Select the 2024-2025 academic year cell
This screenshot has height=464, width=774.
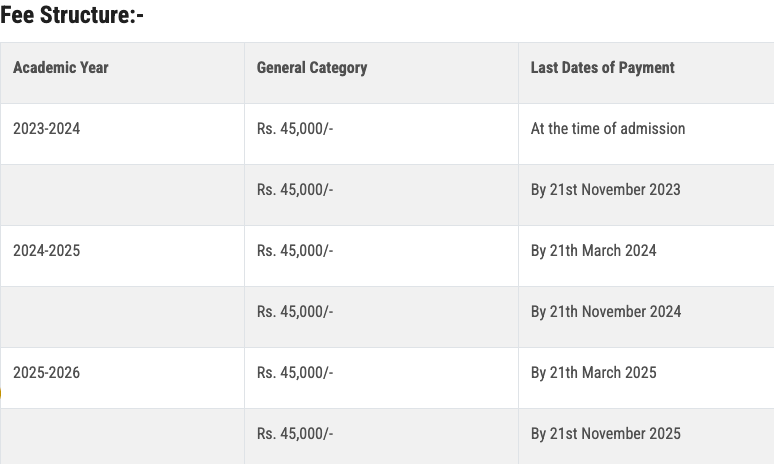[x=46, y=251]
